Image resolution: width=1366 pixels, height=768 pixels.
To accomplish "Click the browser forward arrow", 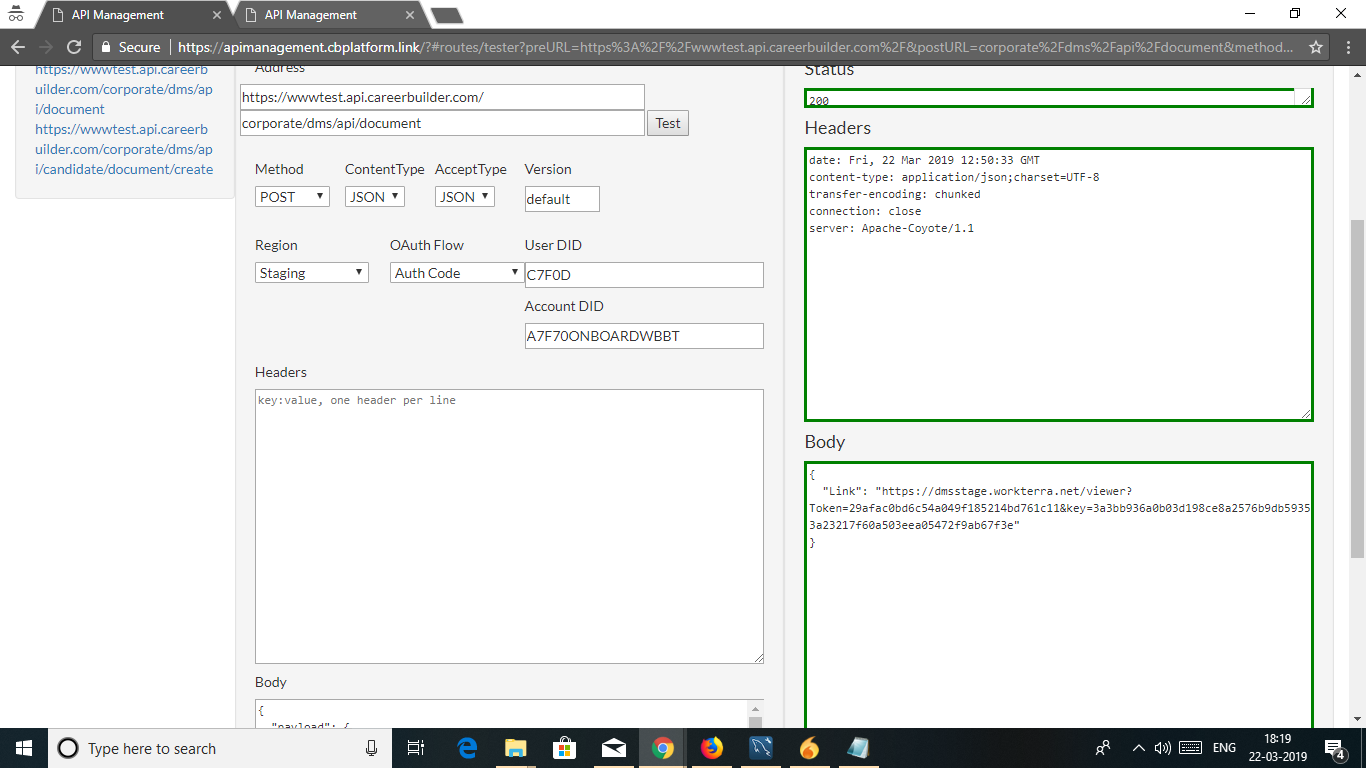I will [46, 47].
